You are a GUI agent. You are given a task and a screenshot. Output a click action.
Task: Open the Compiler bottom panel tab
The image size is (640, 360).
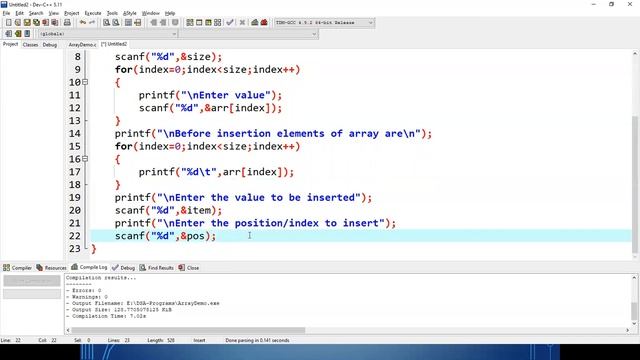click(17, 268)
